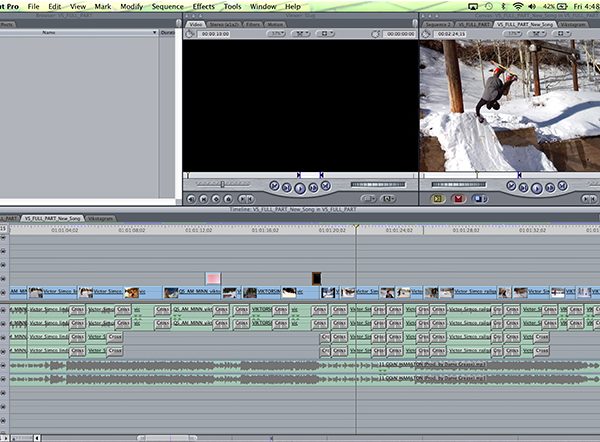Mute the first green audio track
Viewport: 600px width, 442px height.
click(3, 310)
